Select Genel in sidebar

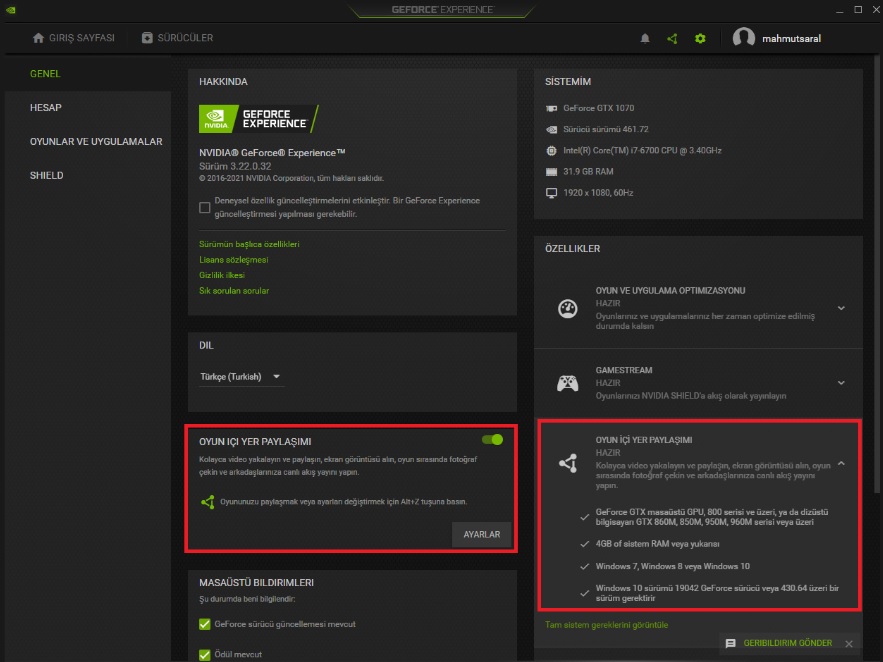coord(45,74)
